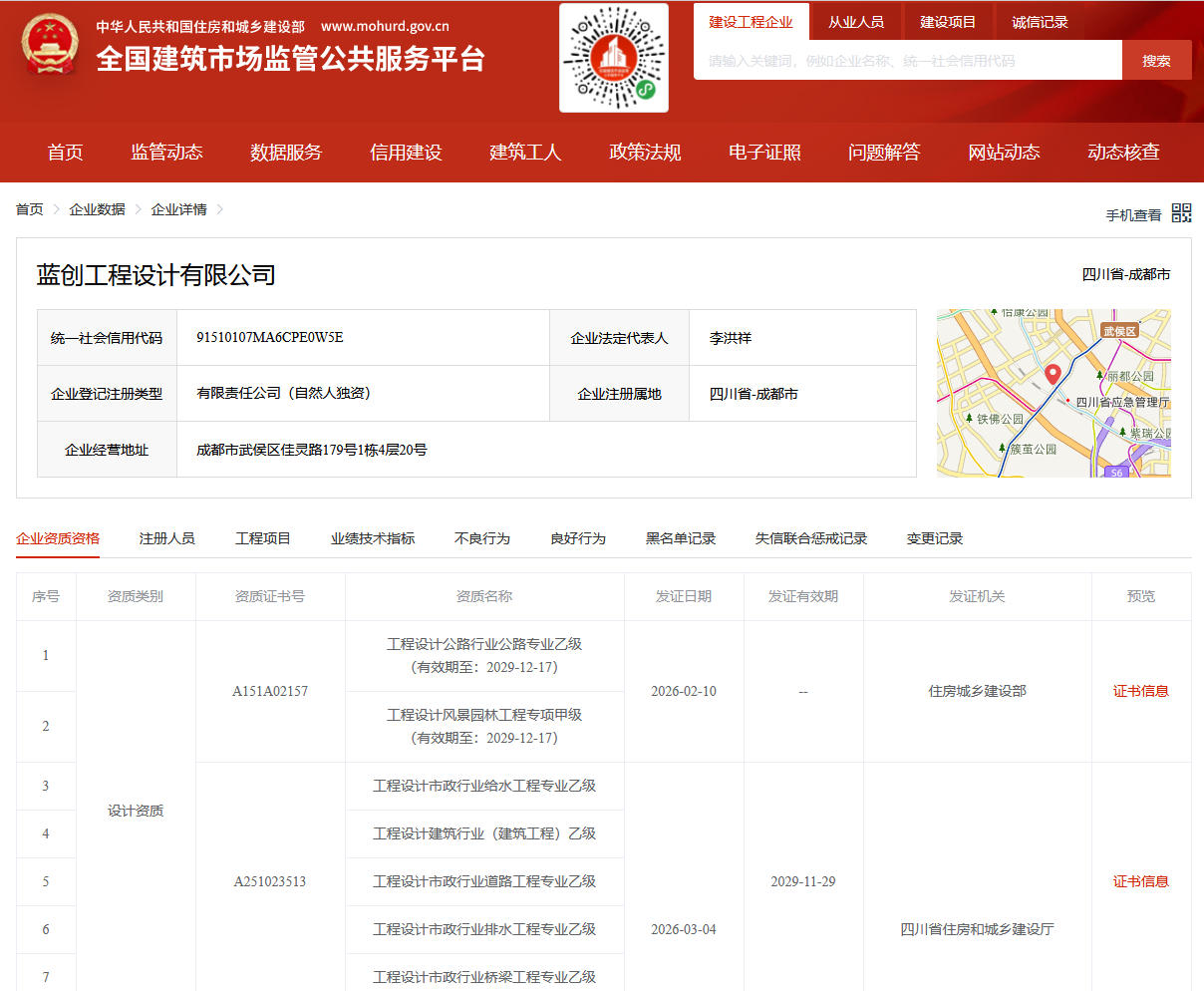
Task: Switch to the 黑名单记录 tab
Action: [681, 538]
